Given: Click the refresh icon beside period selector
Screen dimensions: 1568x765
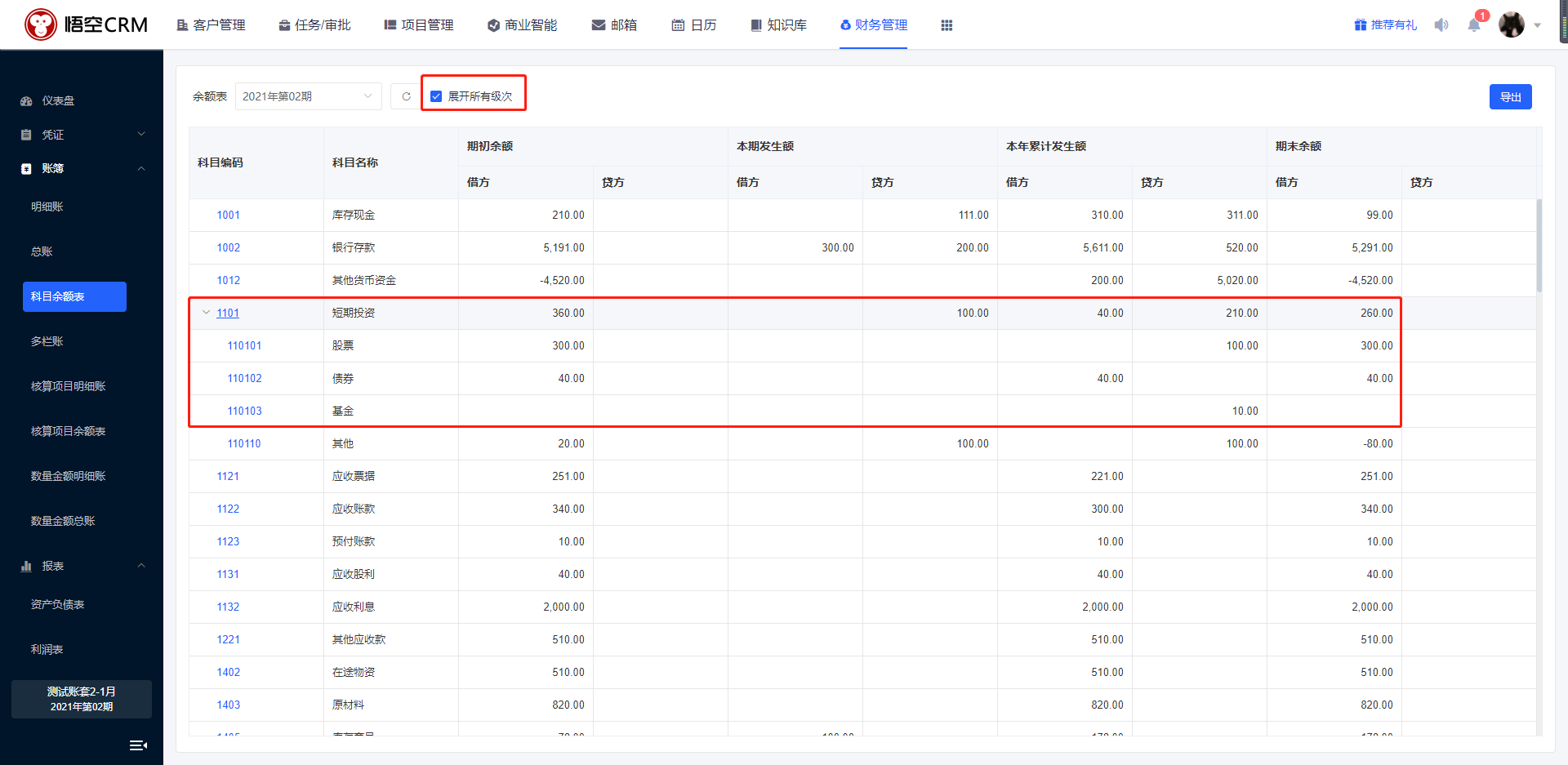Looking at the screenshot, I should tap(406, 96).
